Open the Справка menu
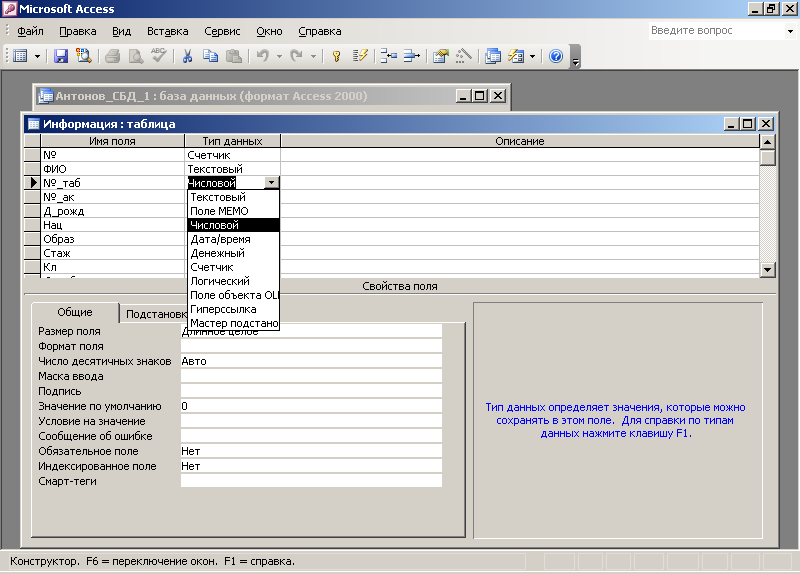Image resolution: width=800 pixels, height=574 pixels. (x=319, y=31)
